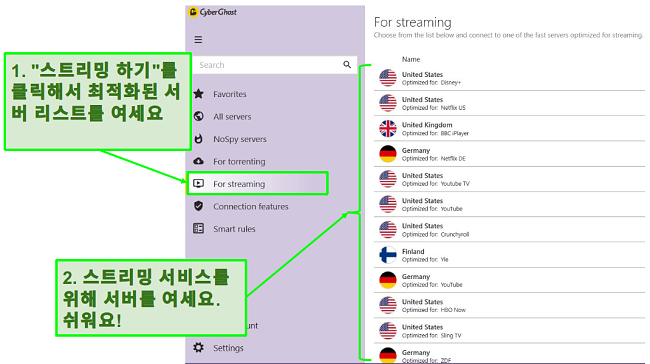Viewport: 650px width, 364px height.
Task: Open the All servers list
Action: pyautogui.click(x=232, y=117)
